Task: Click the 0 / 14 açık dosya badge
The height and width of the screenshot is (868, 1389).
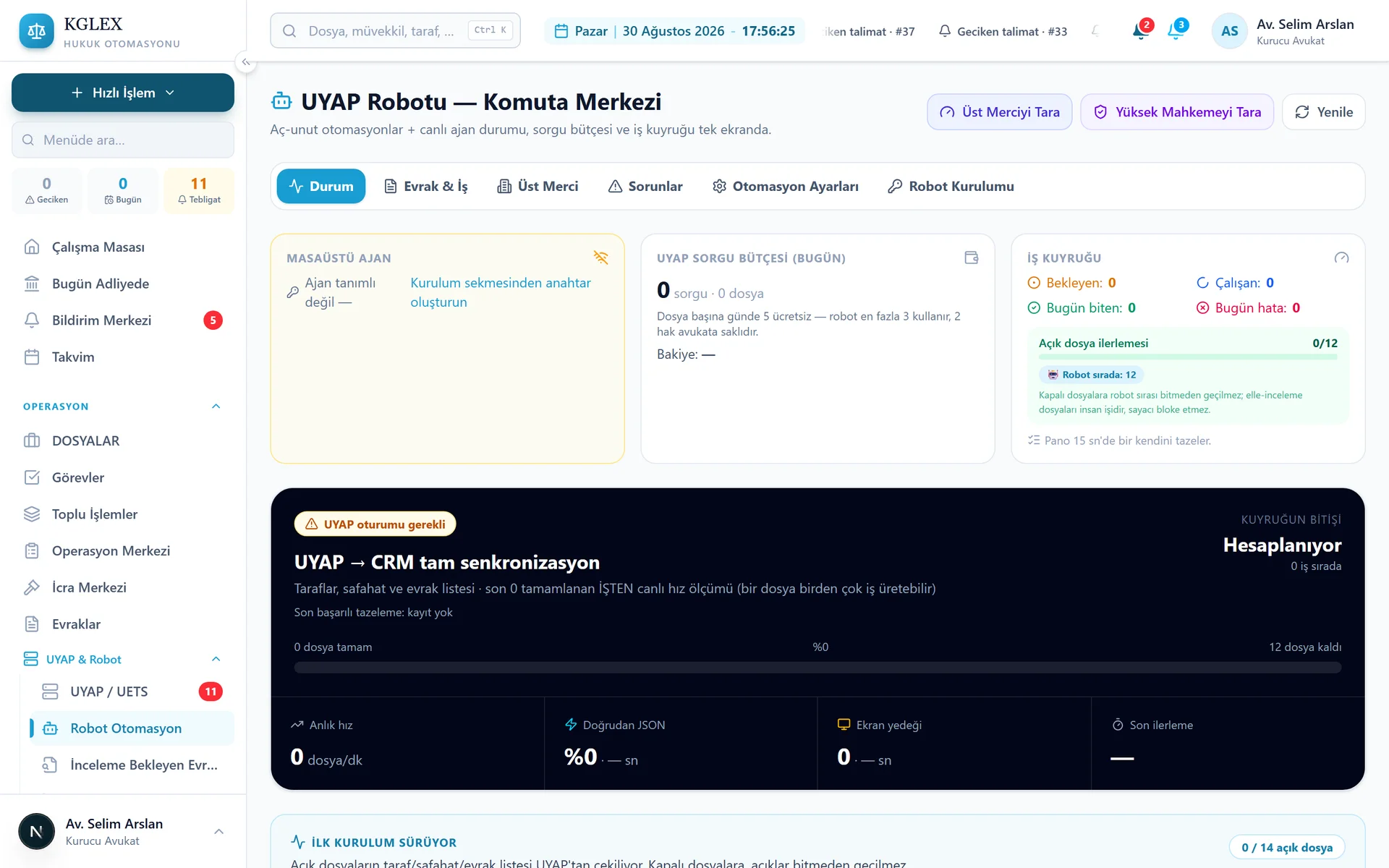Action: pos(1287,848)
